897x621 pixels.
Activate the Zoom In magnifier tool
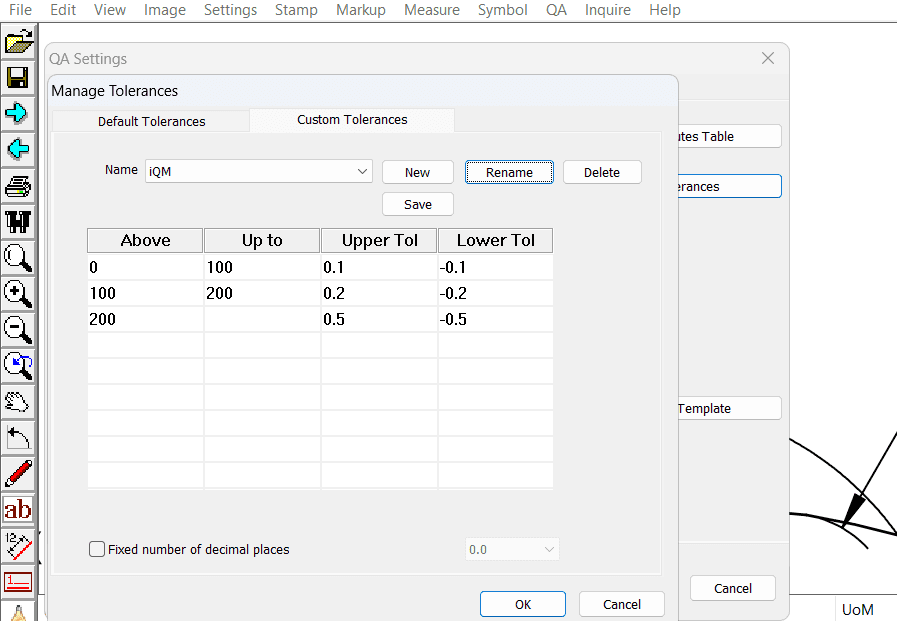(17, 293)
